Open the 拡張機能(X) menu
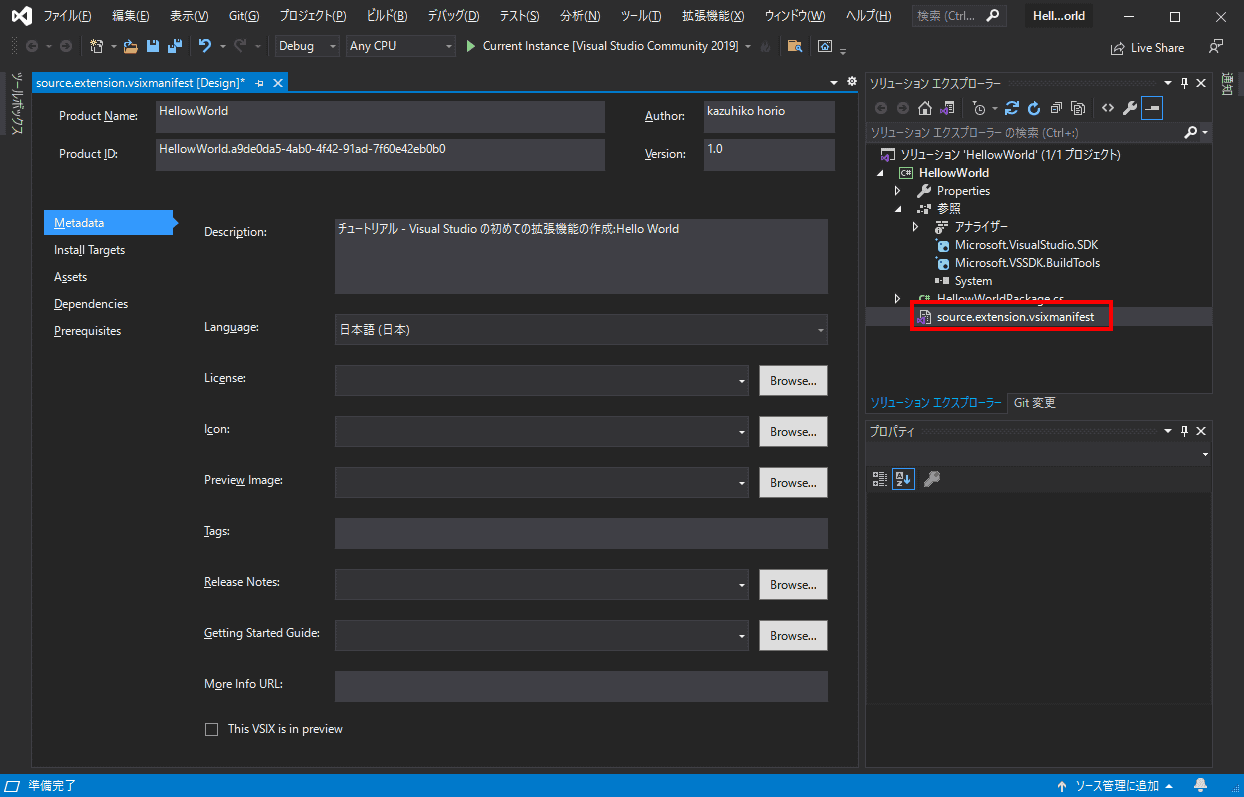1244x797 pixels. point(713,16)
